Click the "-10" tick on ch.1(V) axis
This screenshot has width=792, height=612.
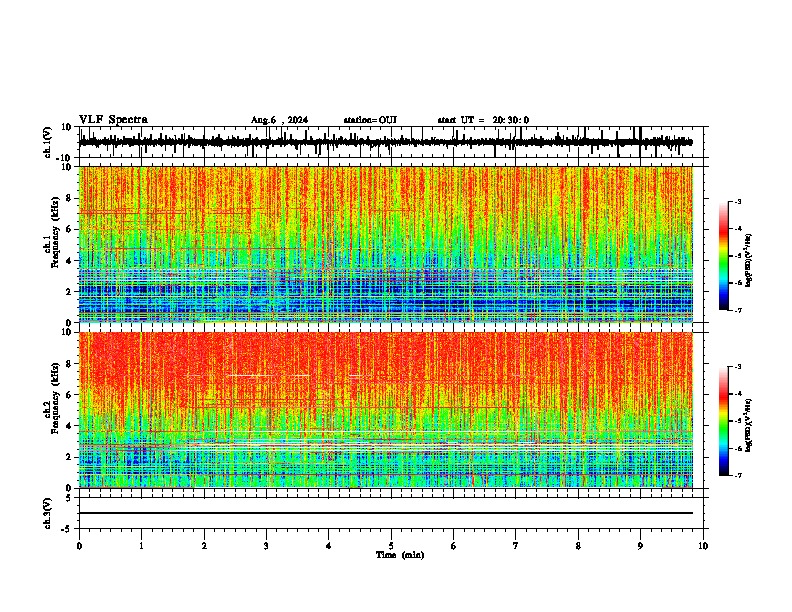click(65, 158)
